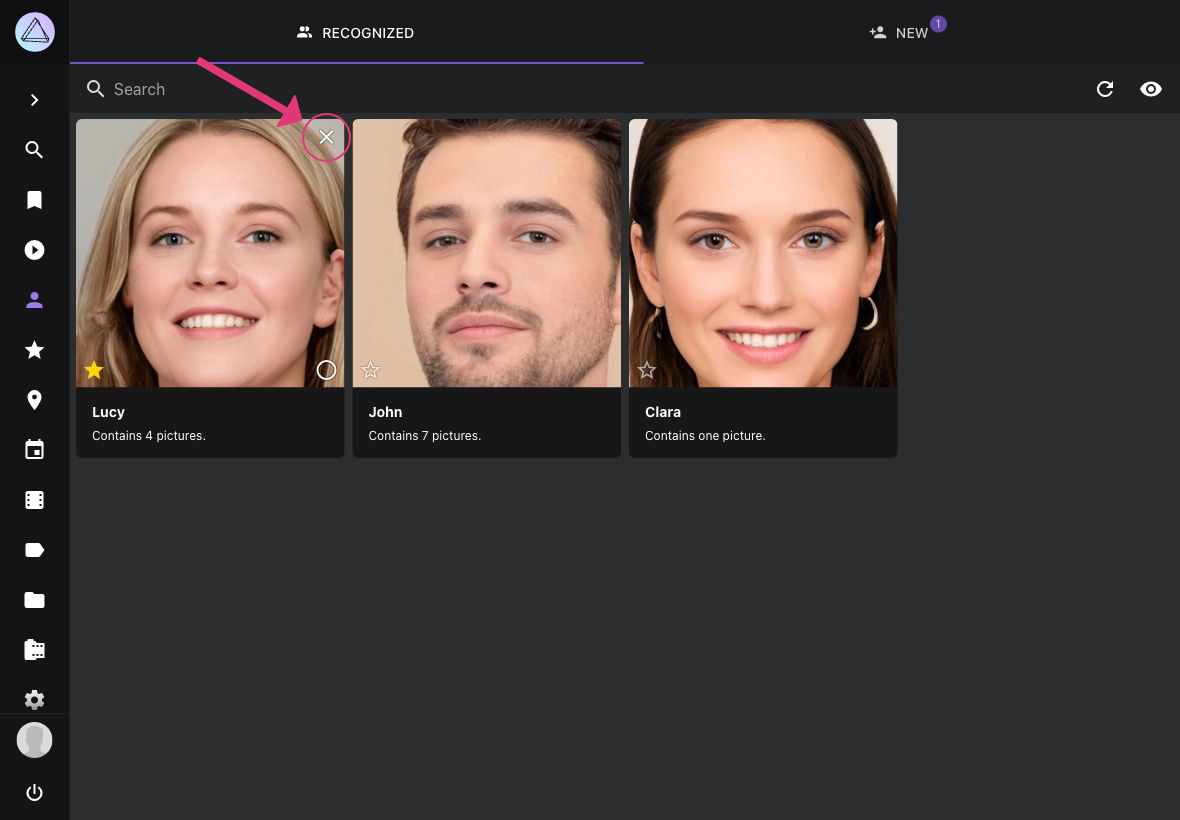The image size is (1180, 820).
Task: Unfavorite Lucy by clicking her star
Action: pos(93,369)
